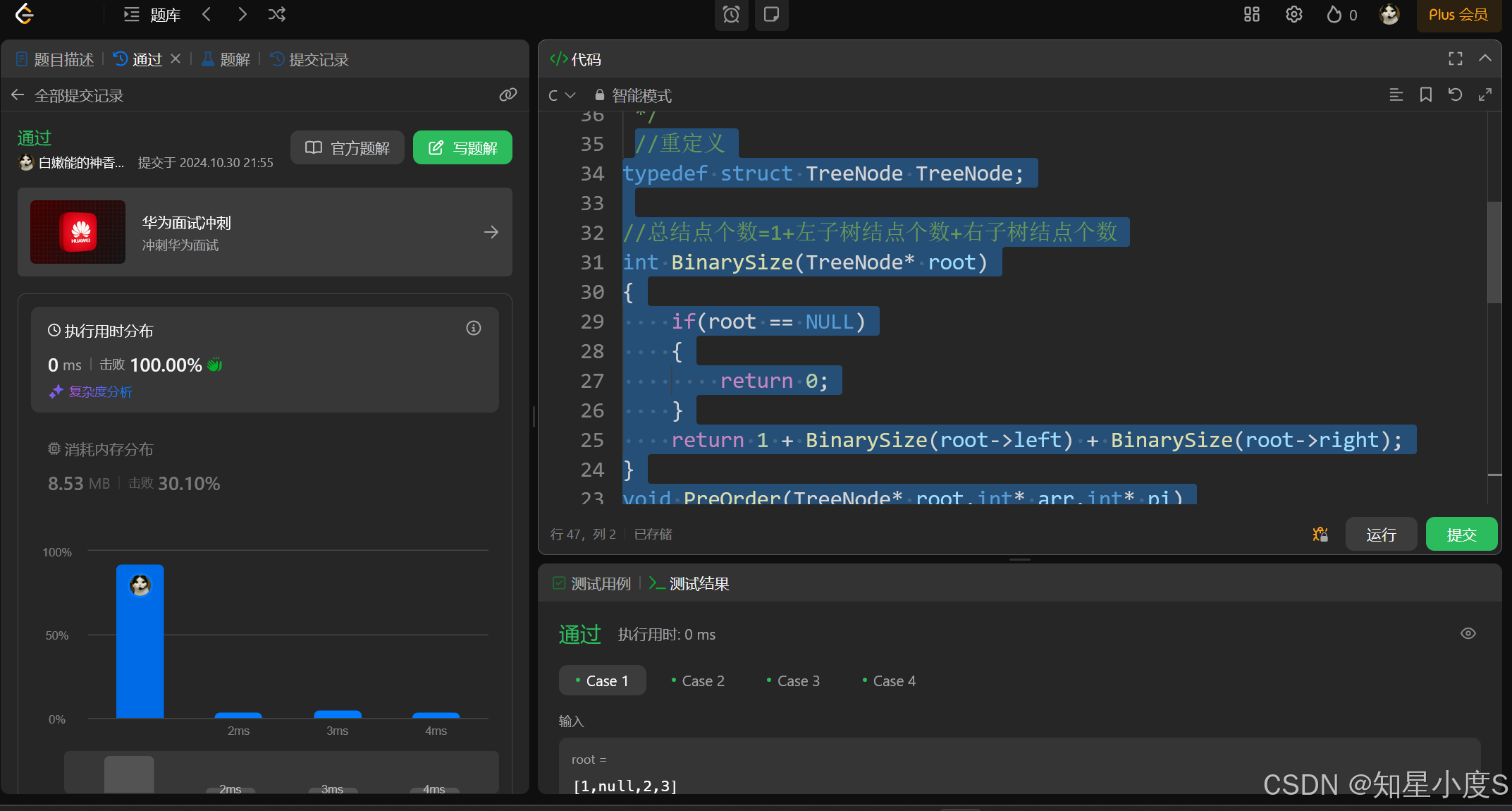Image resolution: width=1512 pixels, height=811 pixels.
Task: Open the notes sticky icon
Action: tap(771, 14)
